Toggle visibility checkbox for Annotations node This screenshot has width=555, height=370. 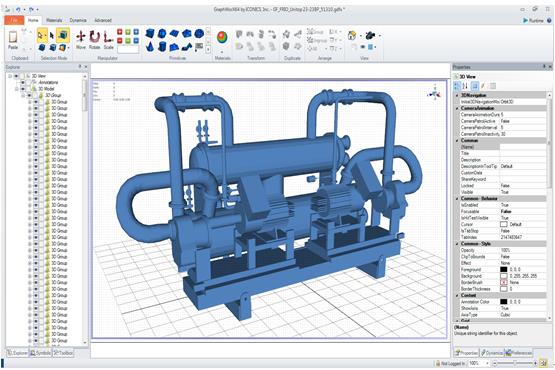23,82
